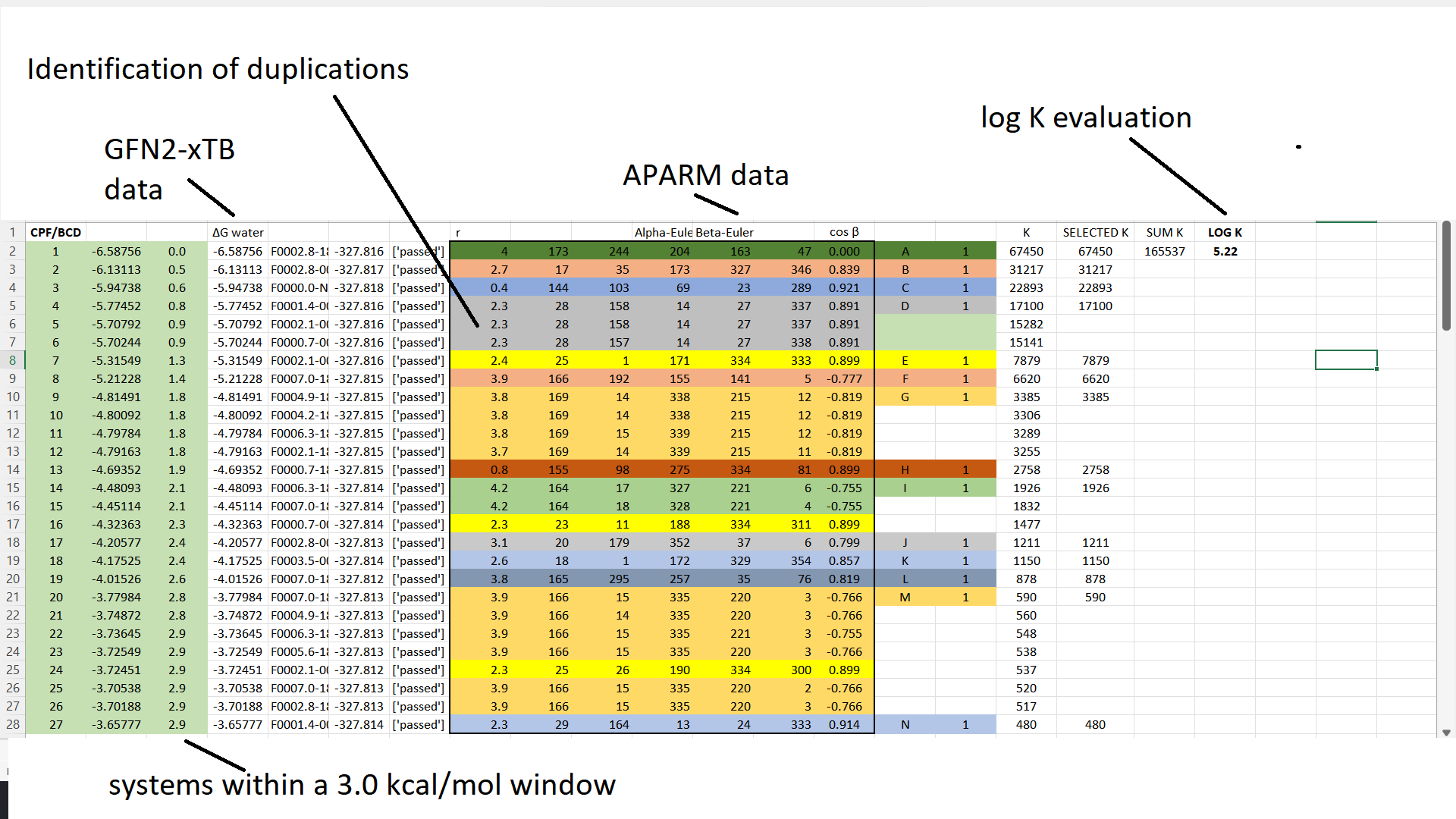Click the scrollbar down arrow

[x=1446, y=733]
